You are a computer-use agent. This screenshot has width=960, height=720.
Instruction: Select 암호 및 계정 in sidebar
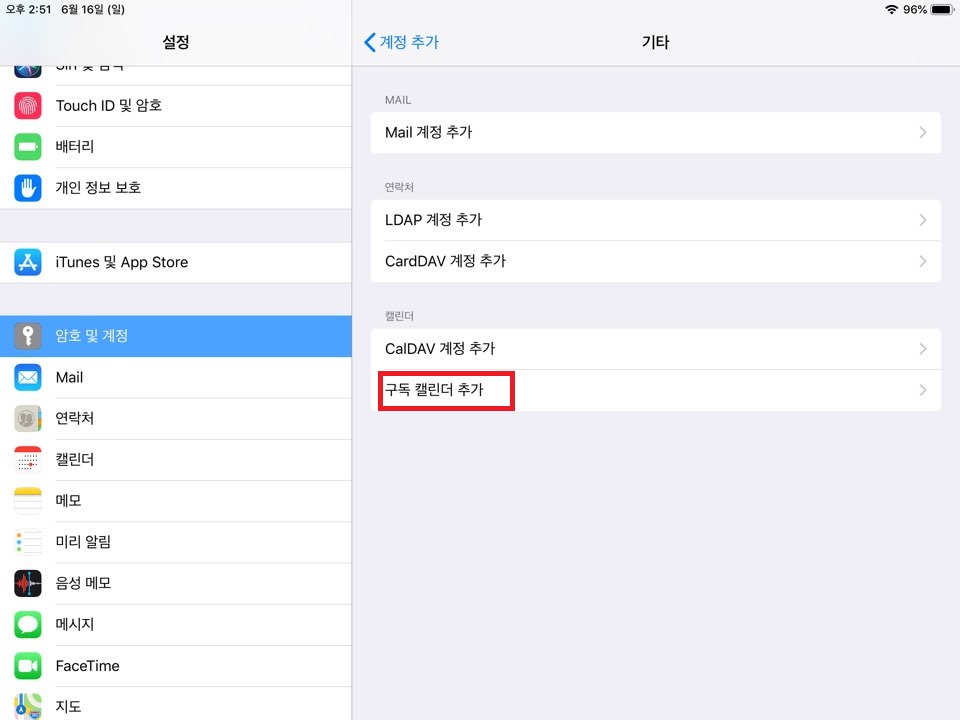click(175, 336)
